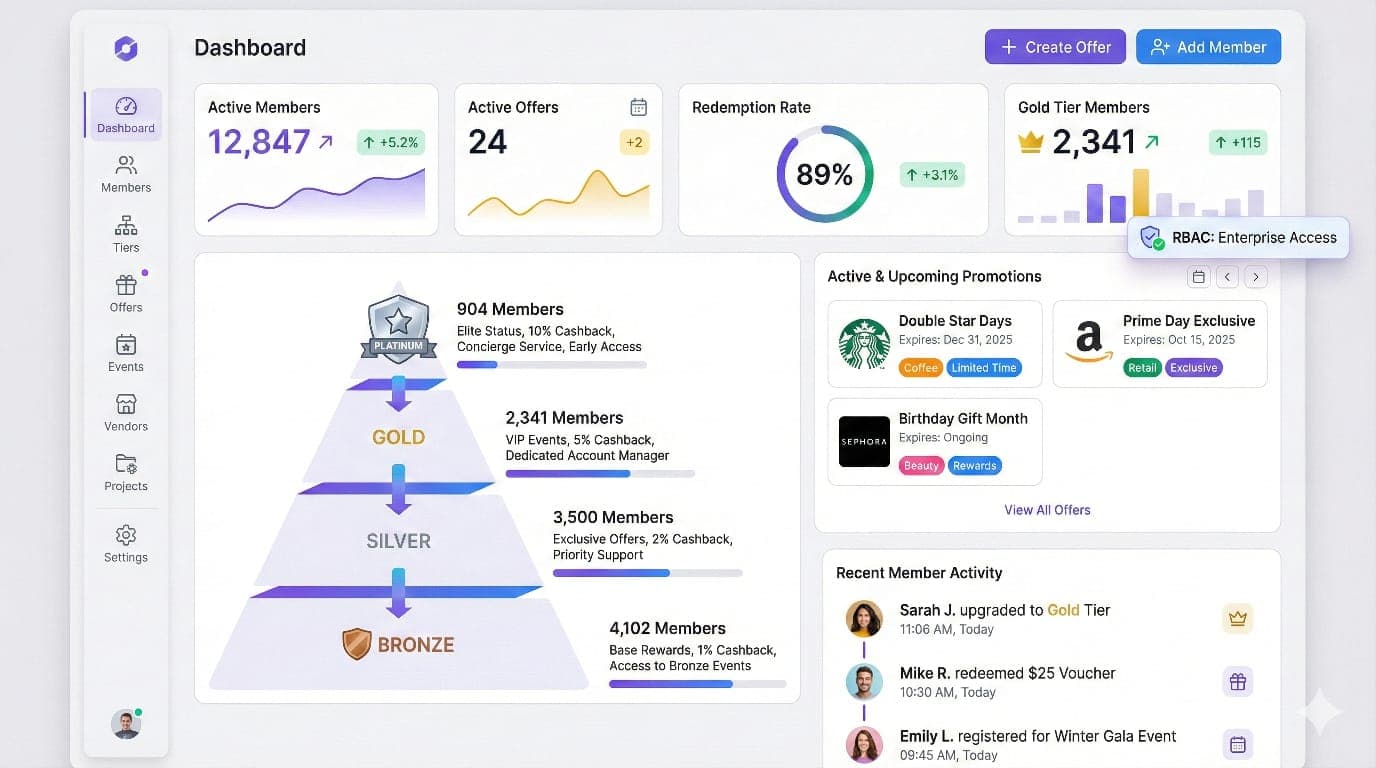Click the Create Offer button

click(x=1055, y=47)
